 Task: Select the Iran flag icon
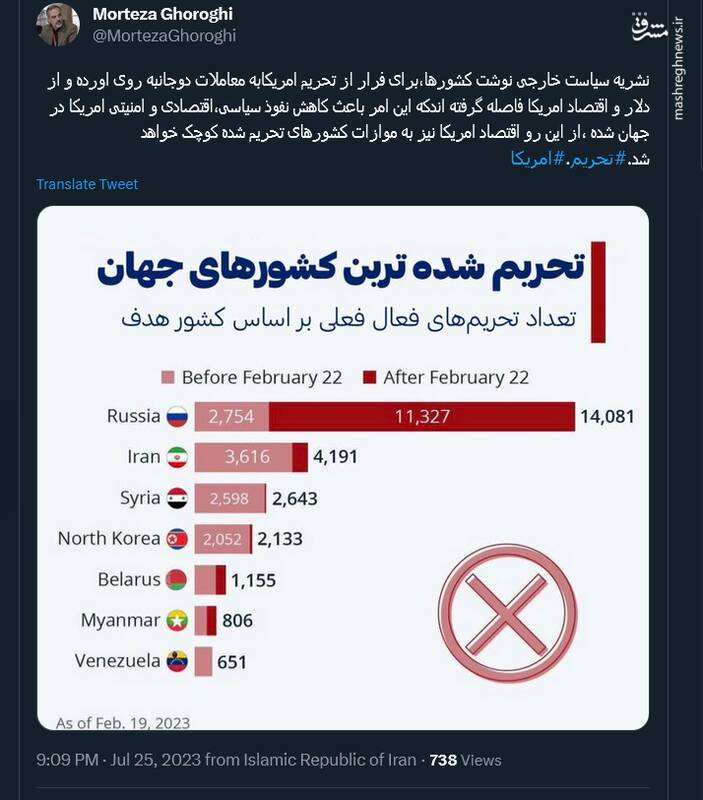(177, 458)
